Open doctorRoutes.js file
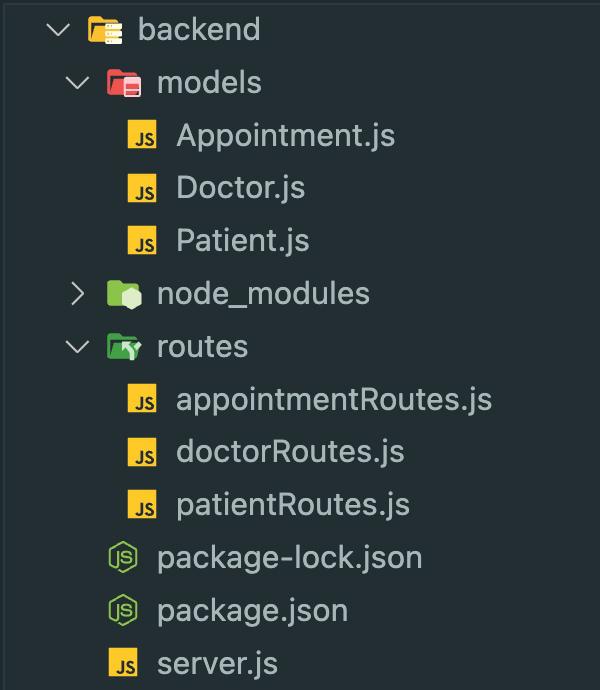The width and height of the screenshot is (600, 690). [290, 453]
